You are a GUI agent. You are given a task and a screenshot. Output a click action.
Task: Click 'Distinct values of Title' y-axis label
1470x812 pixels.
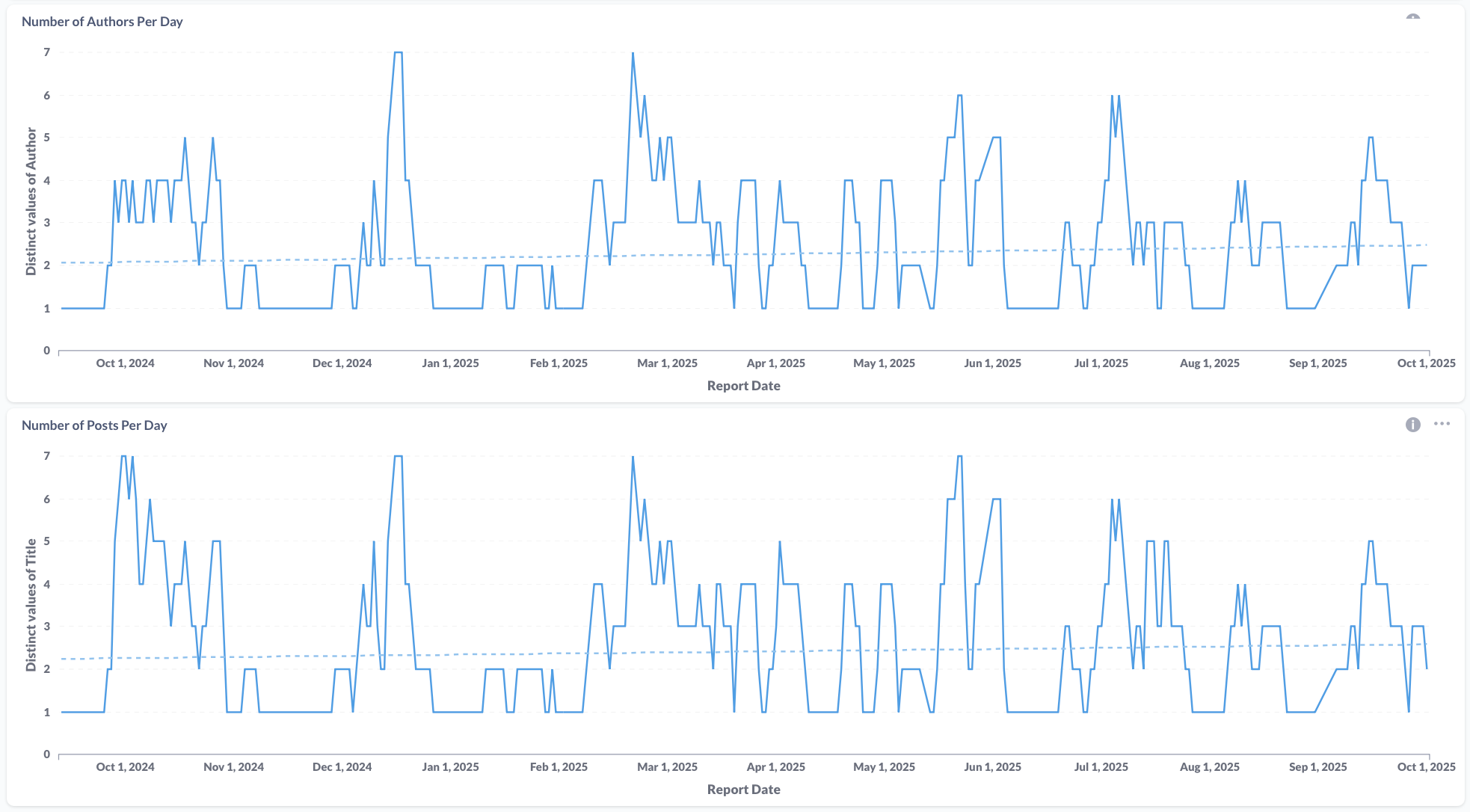pyautogui.click(x=31, y=604)
